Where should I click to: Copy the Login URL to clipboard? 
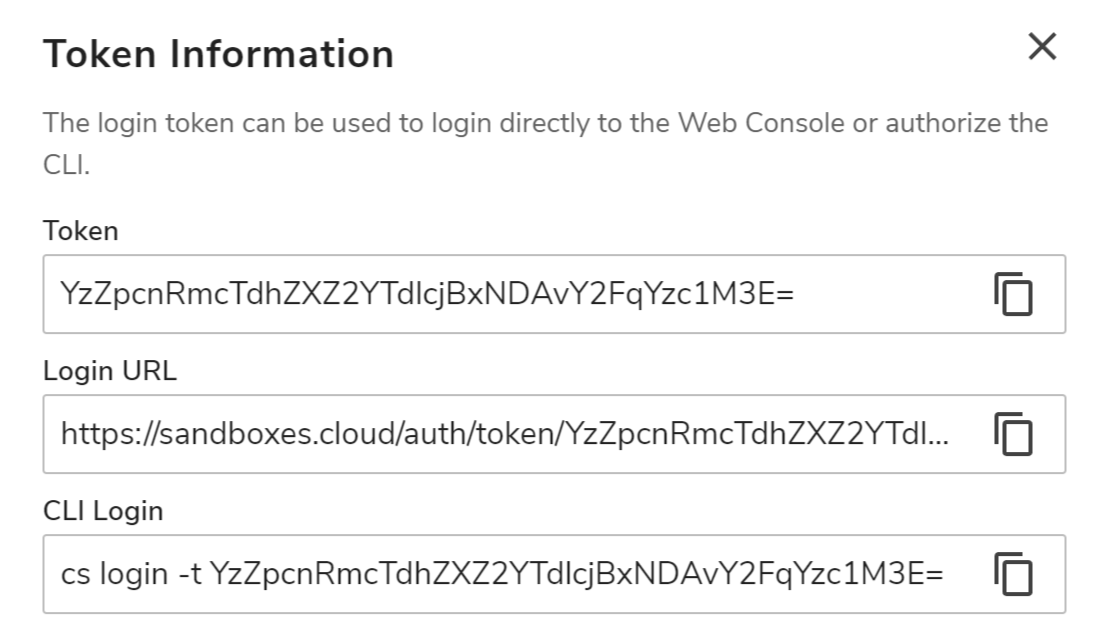[x=1013, y=433]
